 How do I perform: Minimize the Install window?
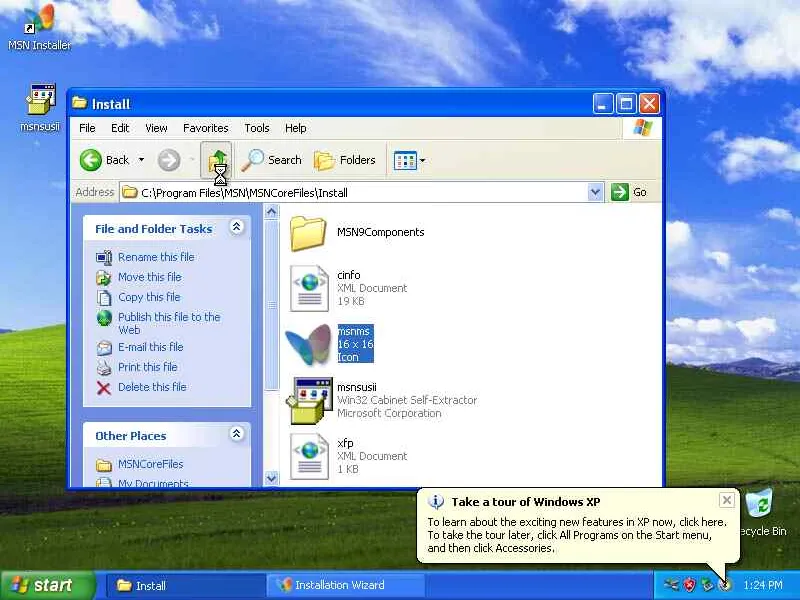point(603,104)
